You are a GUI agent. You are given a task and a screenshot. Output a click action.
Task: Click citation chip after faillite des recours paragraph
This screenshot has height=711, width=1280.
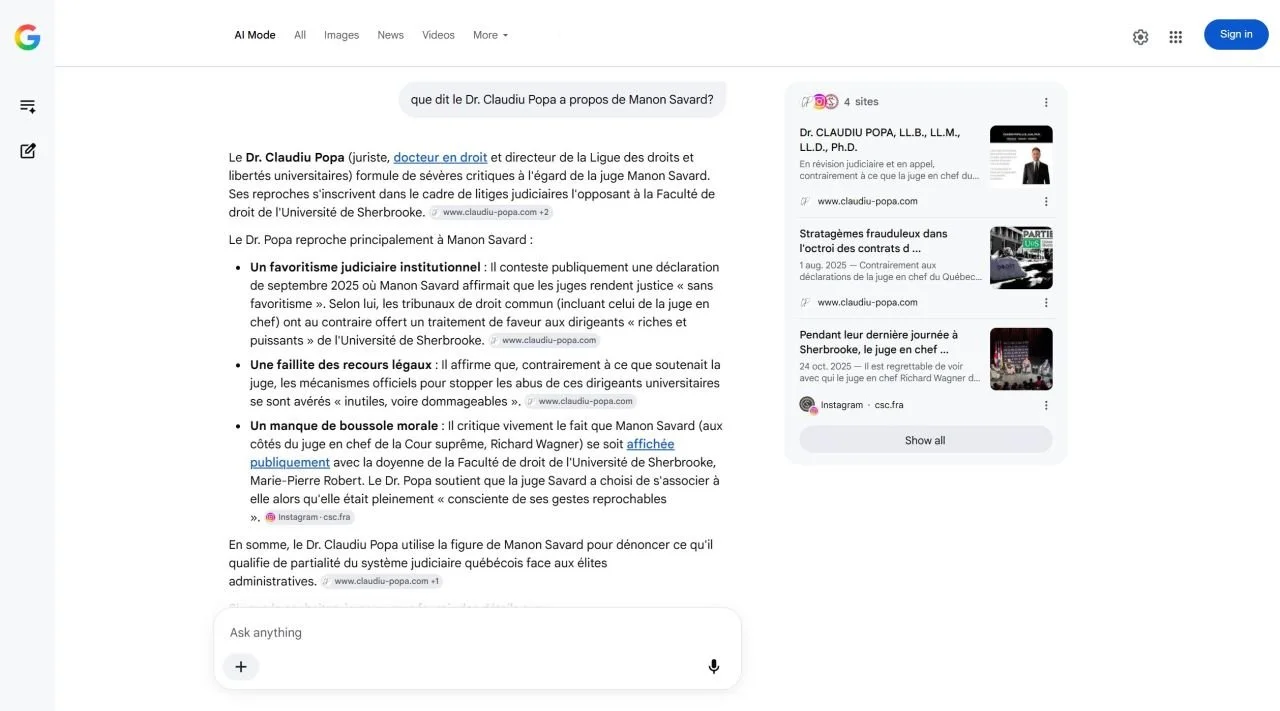pos(581,402)
